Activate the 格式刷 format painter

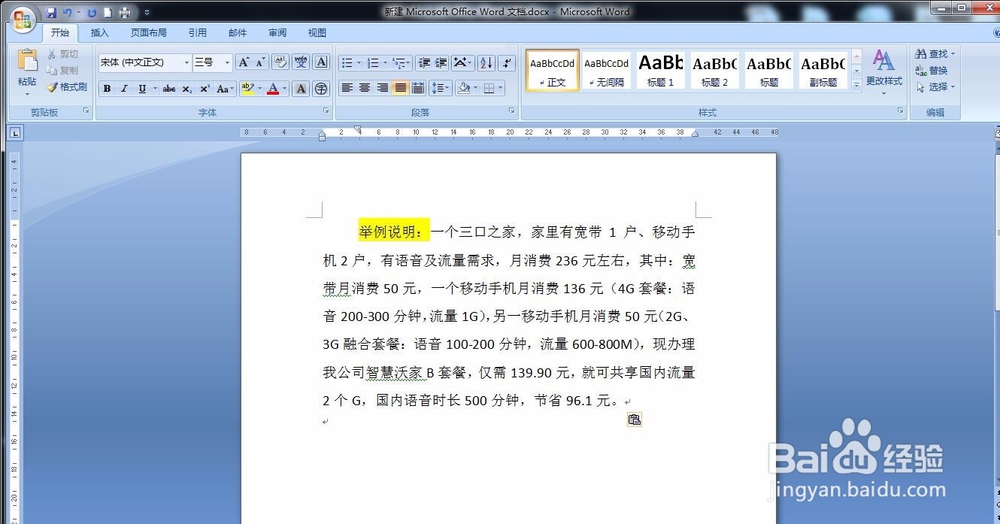67,87
